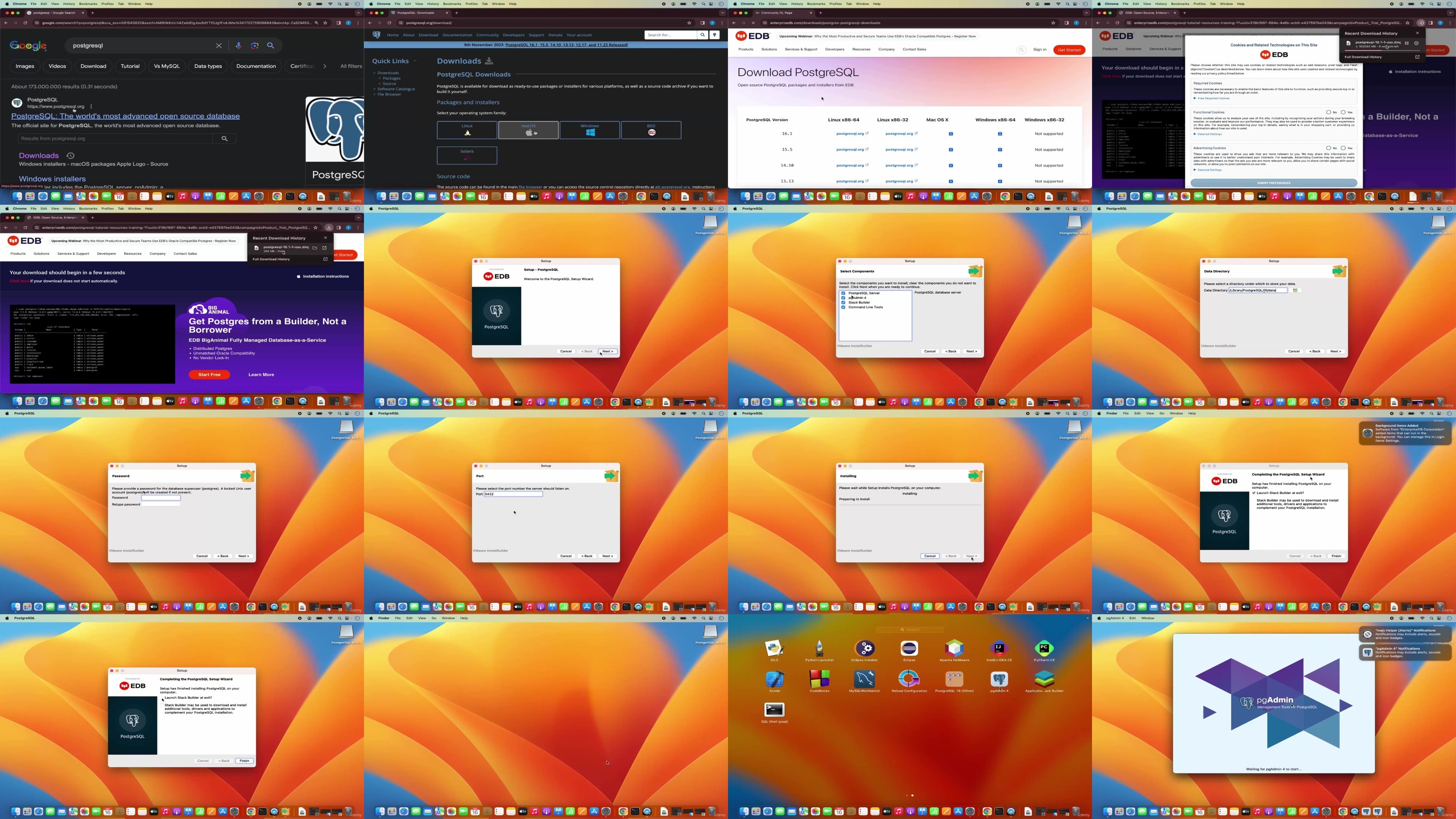Choose the Solaris platform tile
Viewport: 1456px width, 819px height.
(467, 156)
